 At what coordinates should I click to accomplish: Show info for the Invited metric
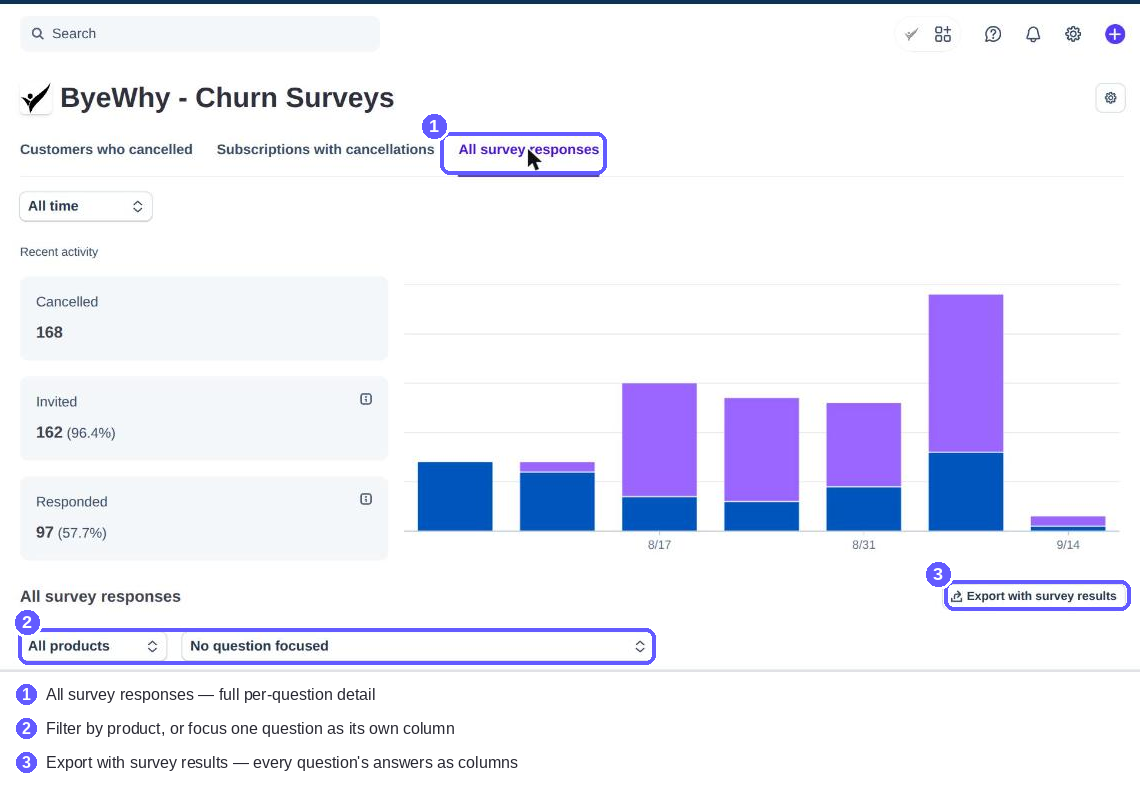tap(366, 399)
